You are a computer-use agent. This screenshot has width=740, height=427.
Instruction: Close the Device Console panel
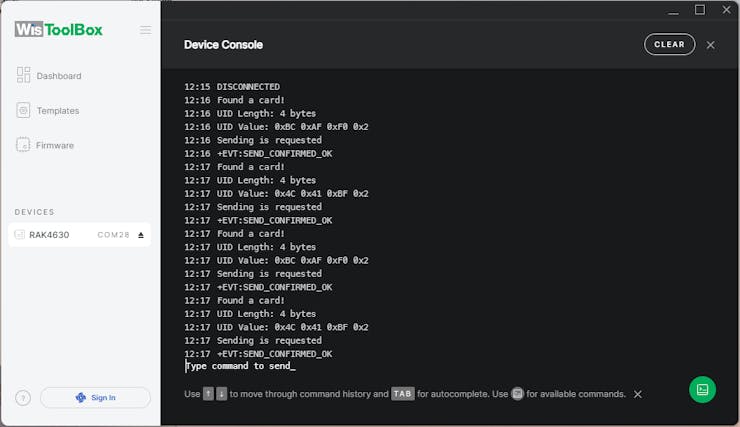710,45
